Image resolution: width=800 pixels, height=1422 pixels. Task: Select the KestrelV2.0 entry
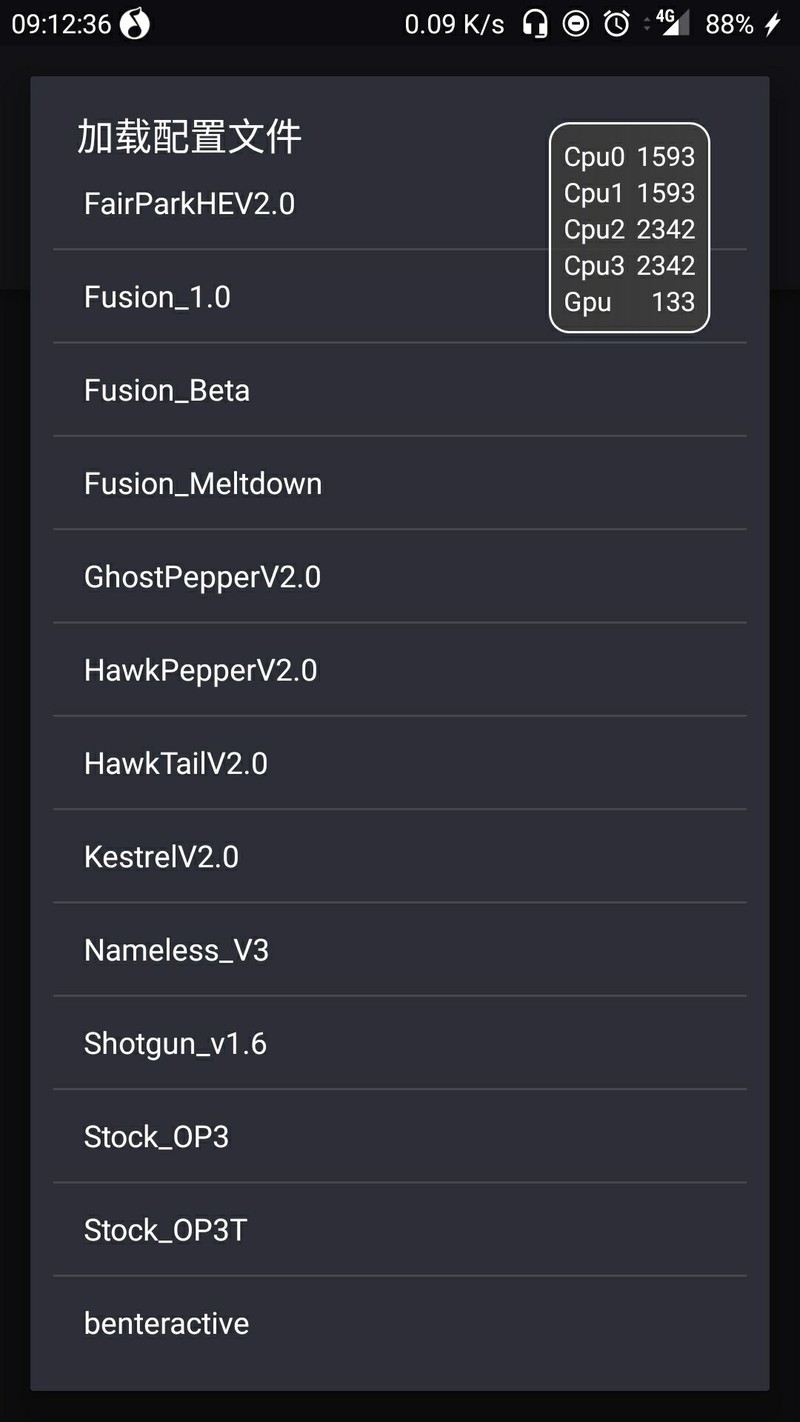click(x=399, y=856)
